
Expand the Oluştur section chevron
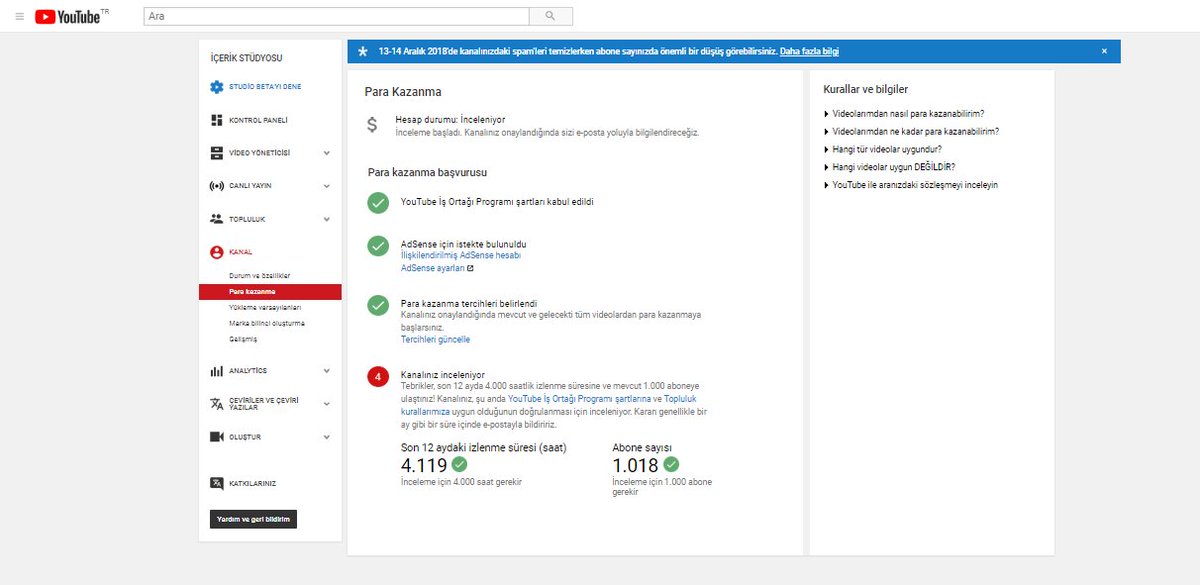(x=326, y=437)
